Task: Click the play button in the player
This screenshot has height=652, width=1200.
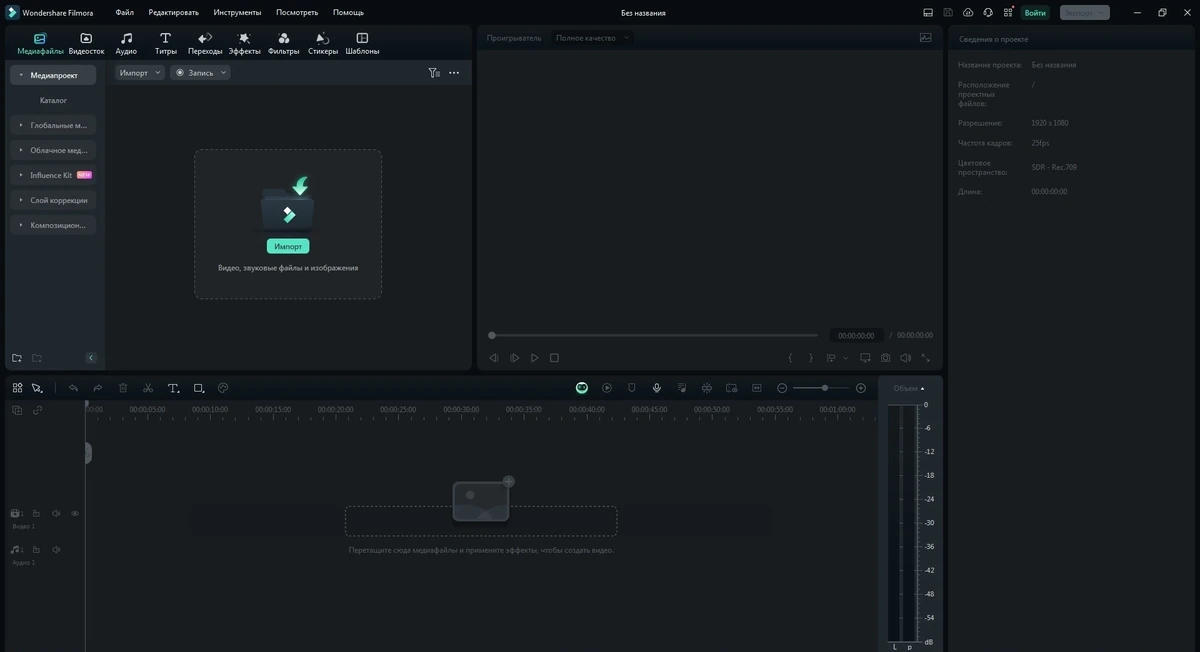Action: 535,358
